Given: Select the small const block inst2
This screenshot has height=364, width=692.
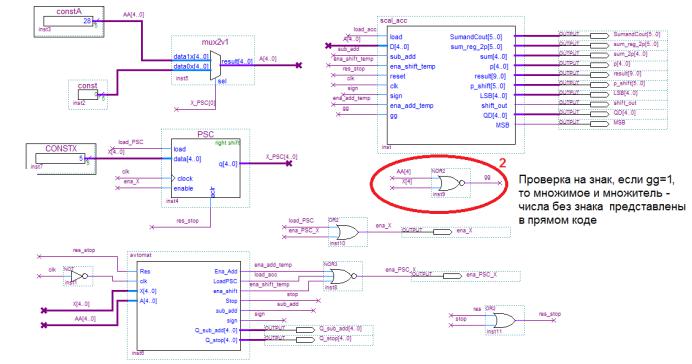Looking at the screenshot, I should coord(88,94).
